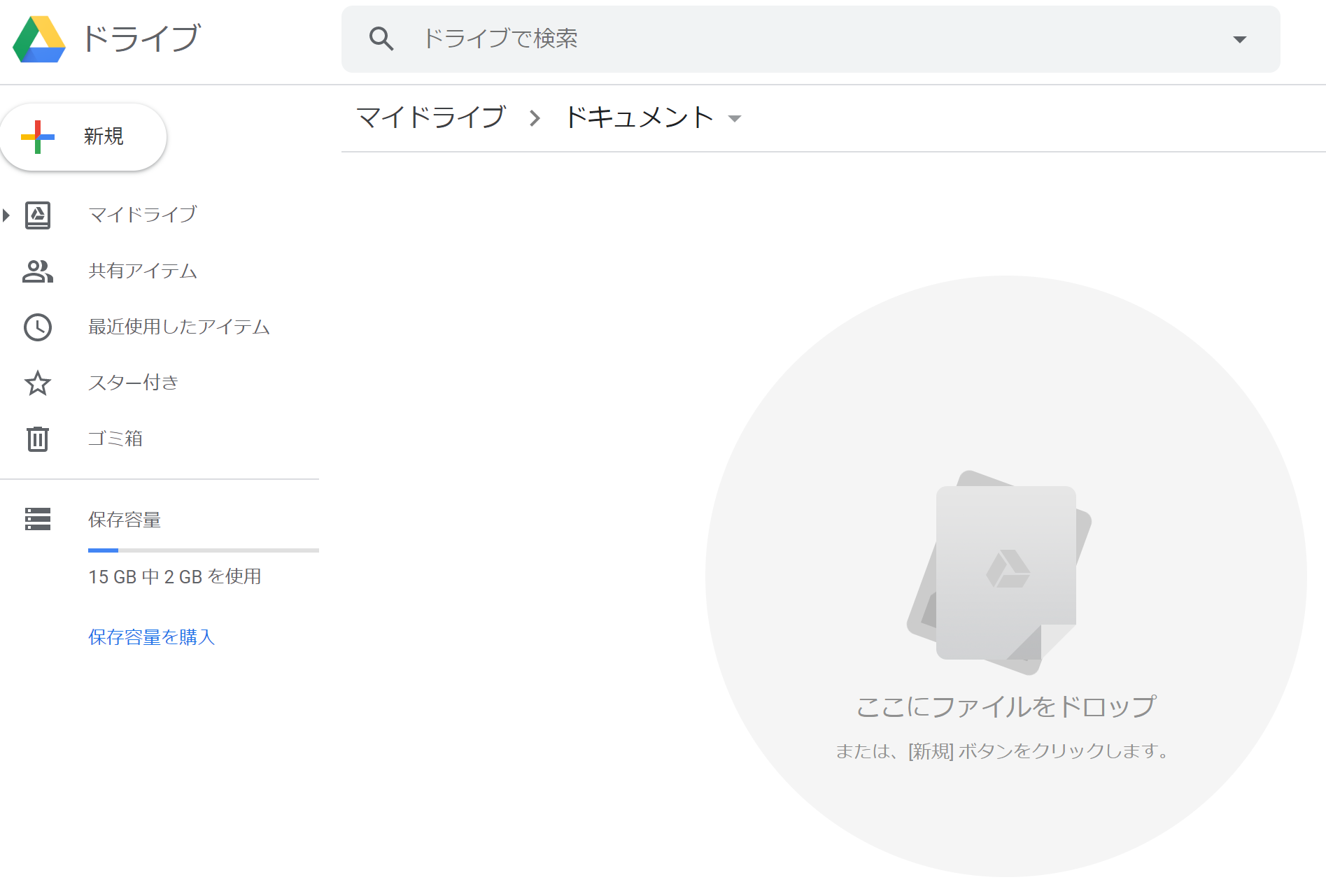This screenshot has width=1326, height=896.
Task: Click the Google Drive logo
Action: [x=39, y=39]
